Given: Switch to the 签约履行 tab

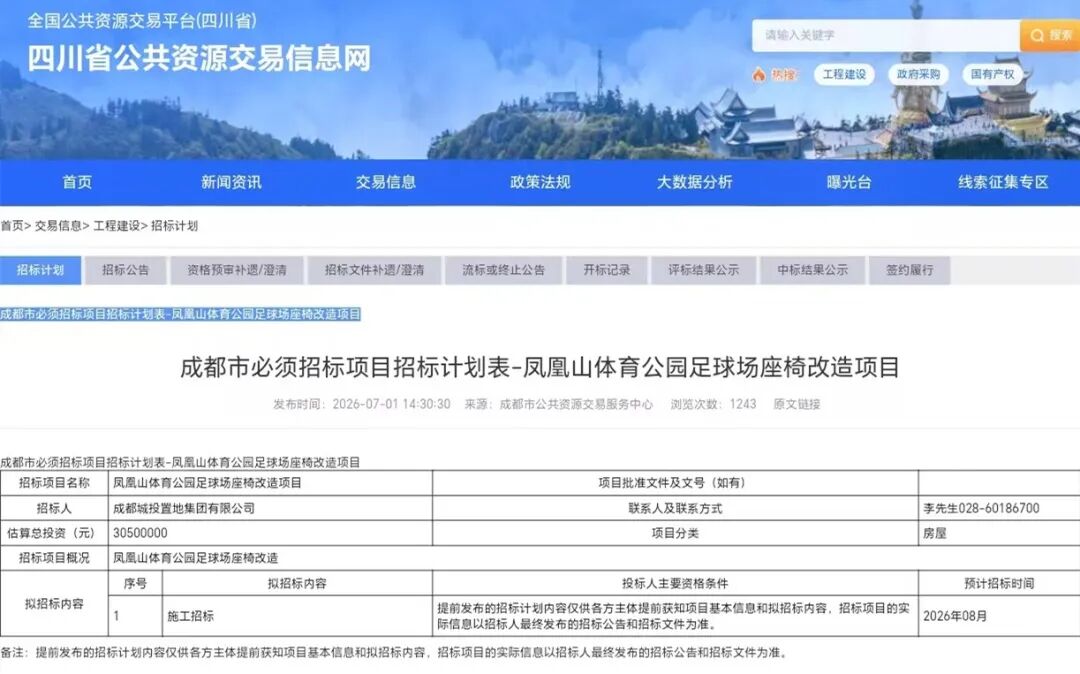Looking at the screenshot, I should [910, 270].
